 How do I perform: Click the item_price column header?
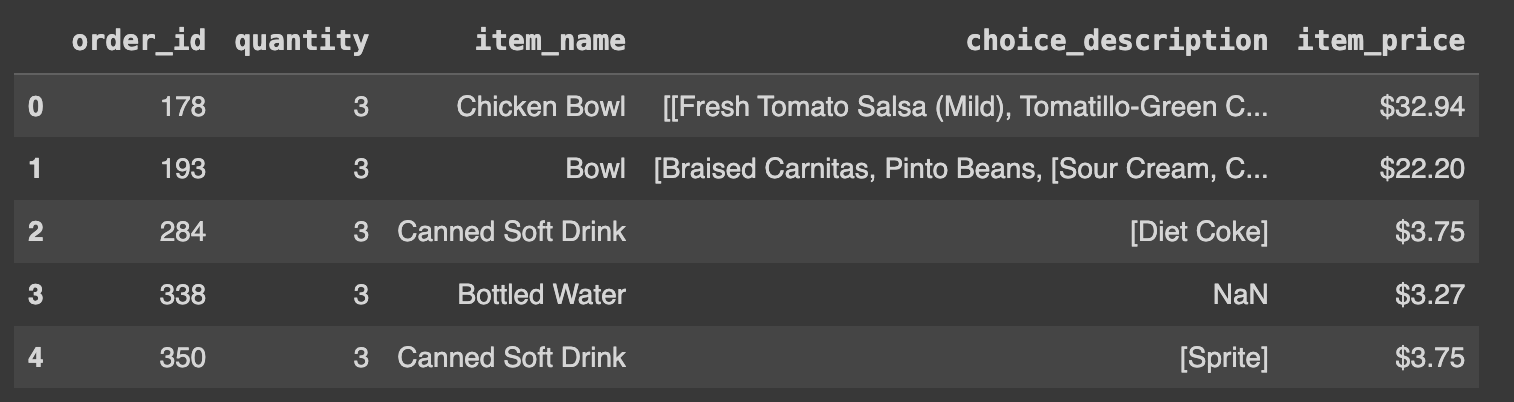1381,41
